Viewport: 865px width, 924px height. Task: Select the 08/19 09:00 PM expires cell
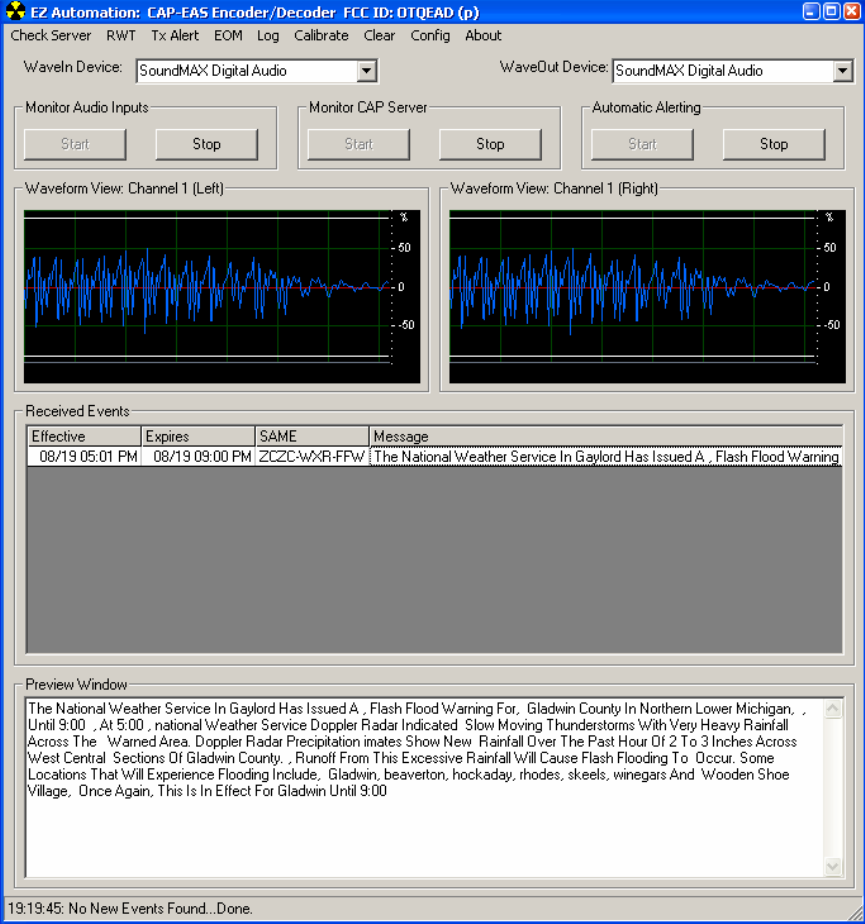point(198,457)
